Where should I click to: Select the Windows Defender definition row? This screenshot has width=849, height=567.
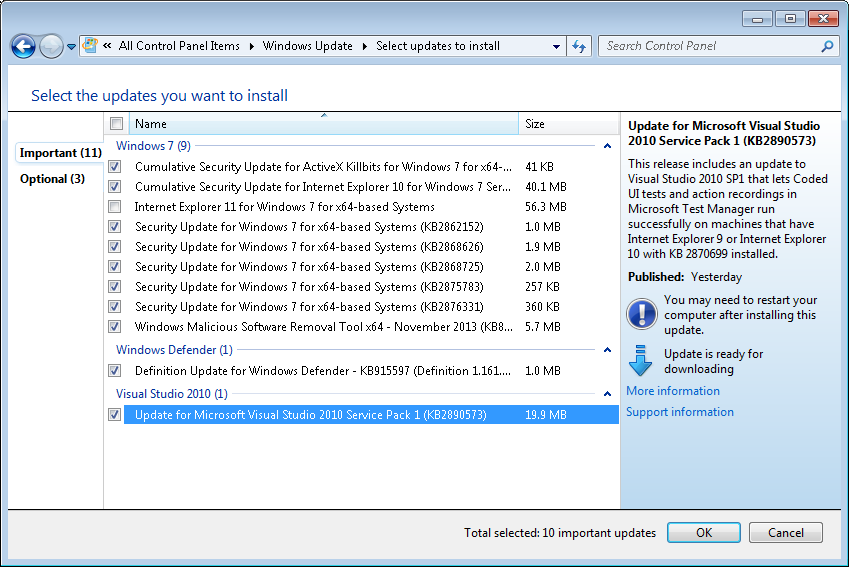371,371
